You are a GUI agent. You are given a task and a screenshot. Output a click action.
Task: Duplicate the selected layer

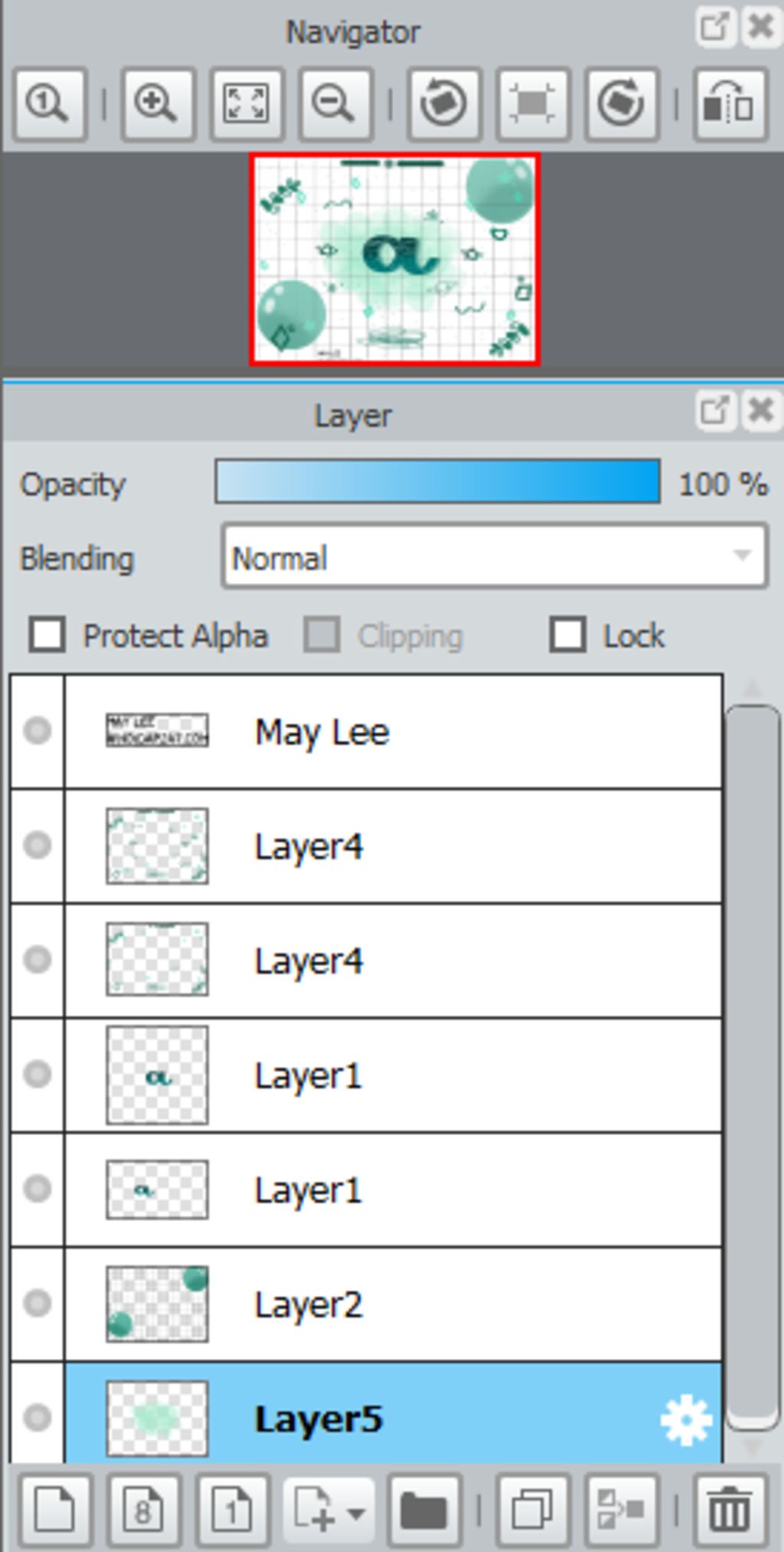click(x=532, y=1510)
